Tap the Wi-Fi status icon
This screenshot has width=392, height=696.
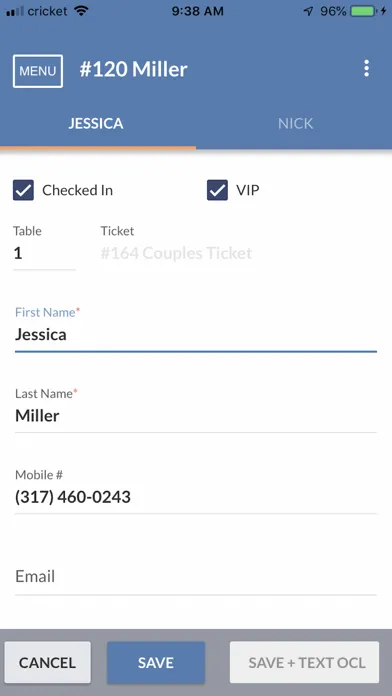click(81, 11)
